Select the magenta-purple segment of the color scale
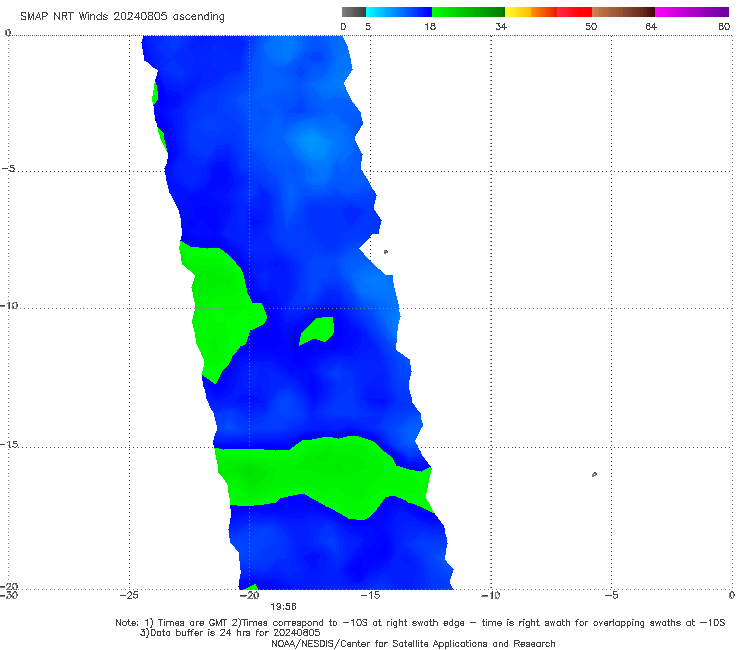Screen dimensions: 740x650 [x=692, y=12]
